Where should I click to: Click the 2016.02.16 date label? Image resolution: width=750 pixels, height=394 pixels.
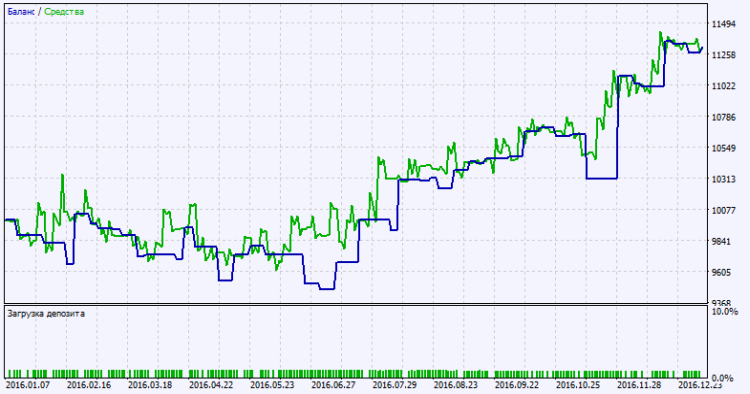pos(88,385)
